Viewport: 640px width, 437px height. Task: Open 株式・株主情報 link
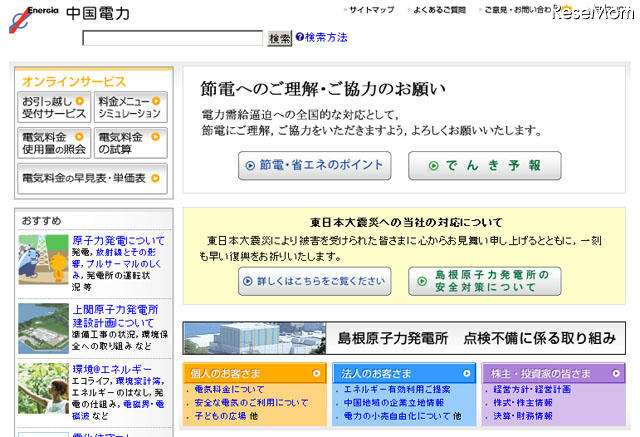point(523,403)
